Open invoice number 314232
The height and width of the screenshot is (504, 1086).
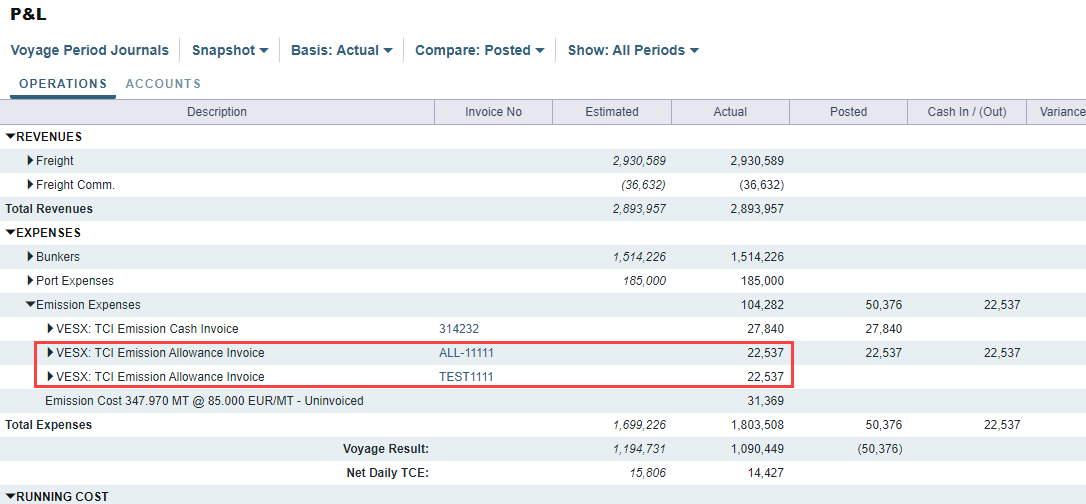click(x=458, y=329)
